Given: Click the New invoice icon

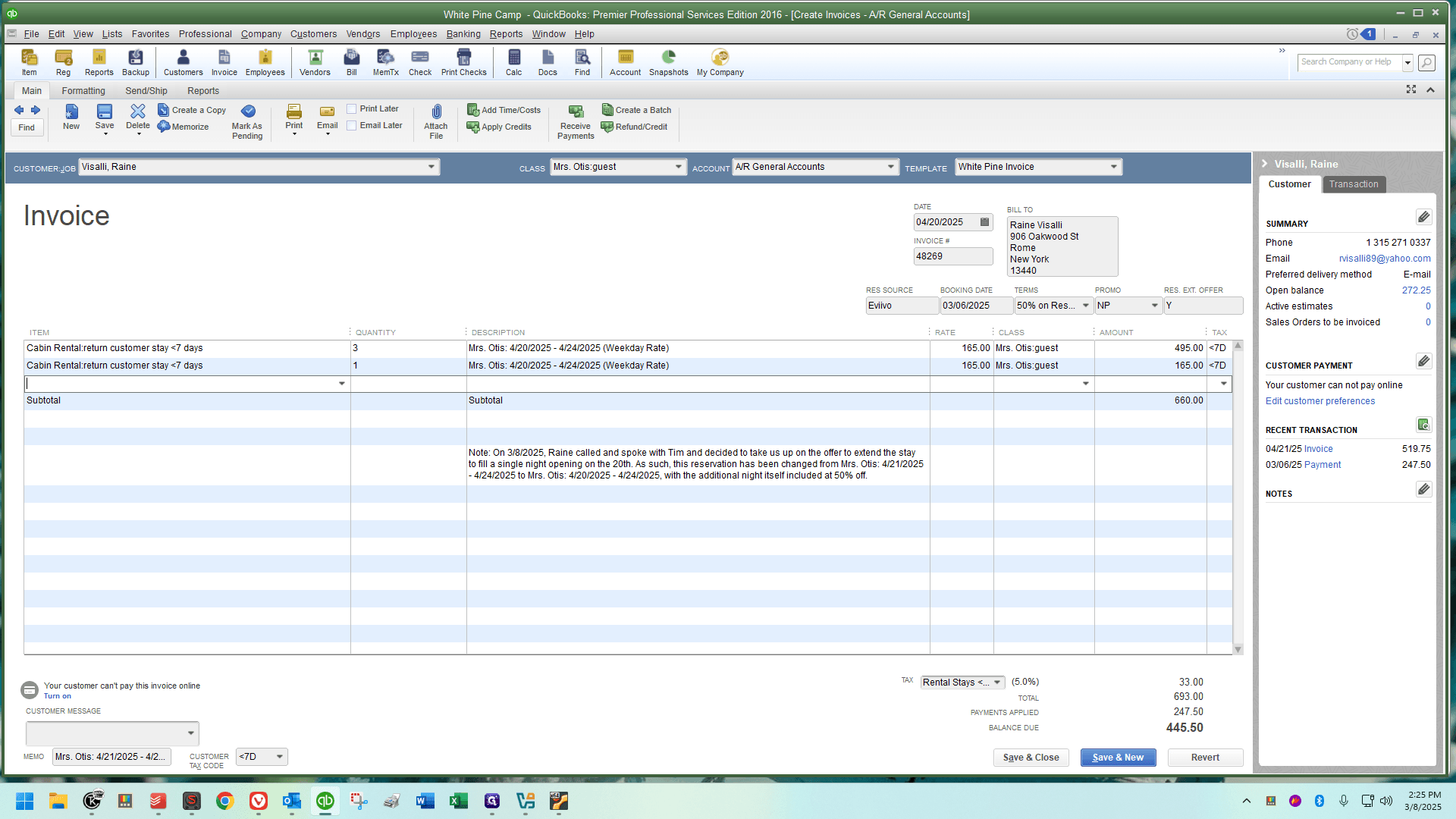Looking at the screenshot, I should tap(71, 118).
